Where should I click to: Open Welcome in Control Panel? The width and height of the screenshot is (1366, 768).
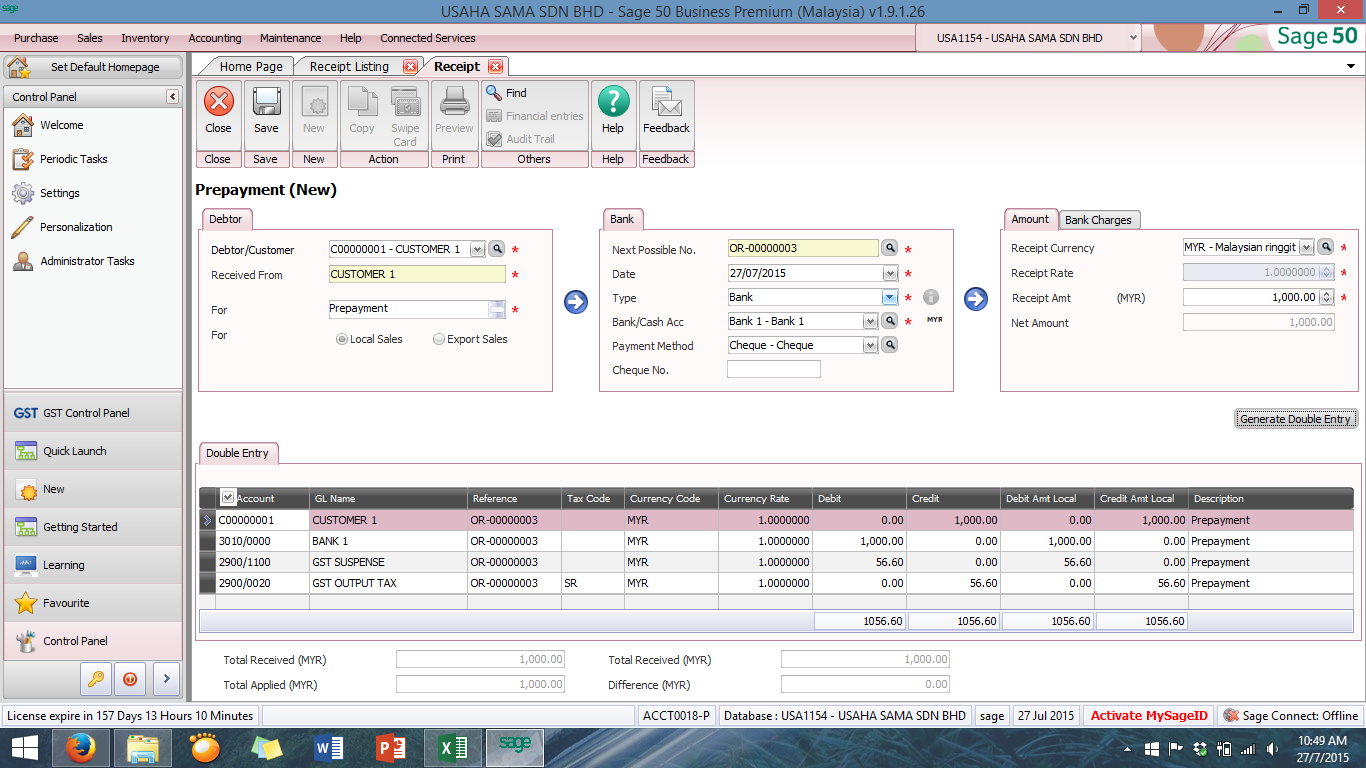(x=61, y=125)
